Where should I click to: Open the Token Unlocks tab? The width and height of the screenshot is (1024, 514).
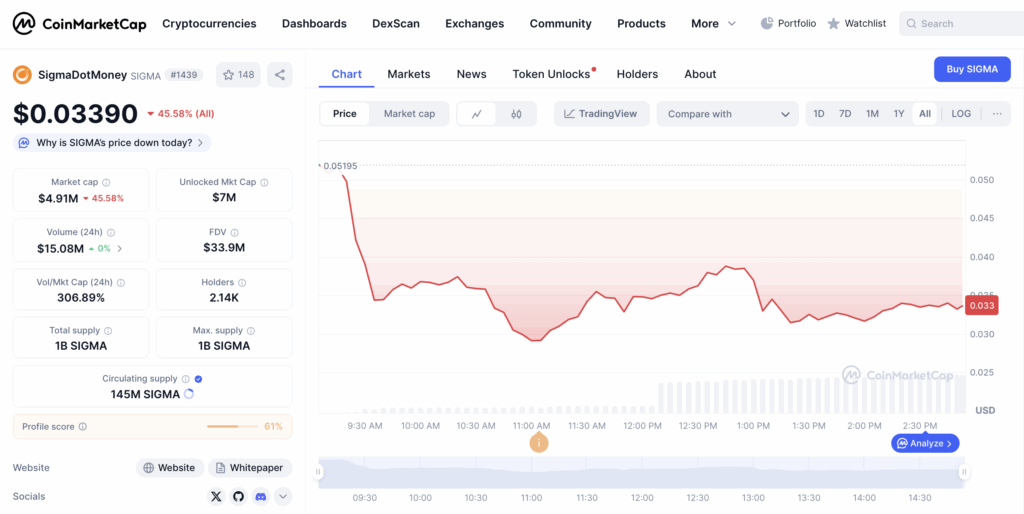(551, 74)
